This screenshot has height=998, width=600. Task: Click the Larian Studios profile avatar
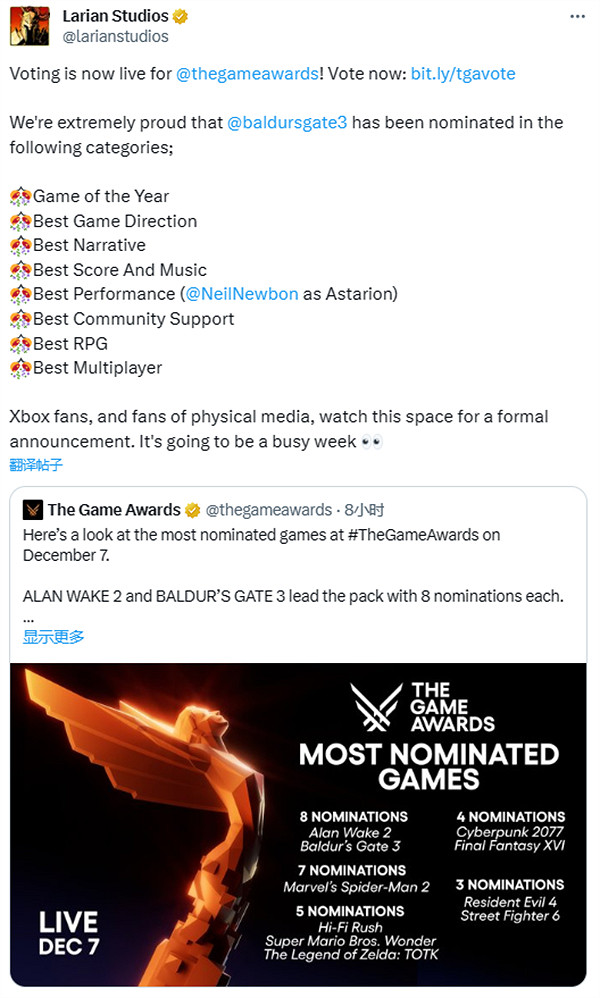coord(30,26)
